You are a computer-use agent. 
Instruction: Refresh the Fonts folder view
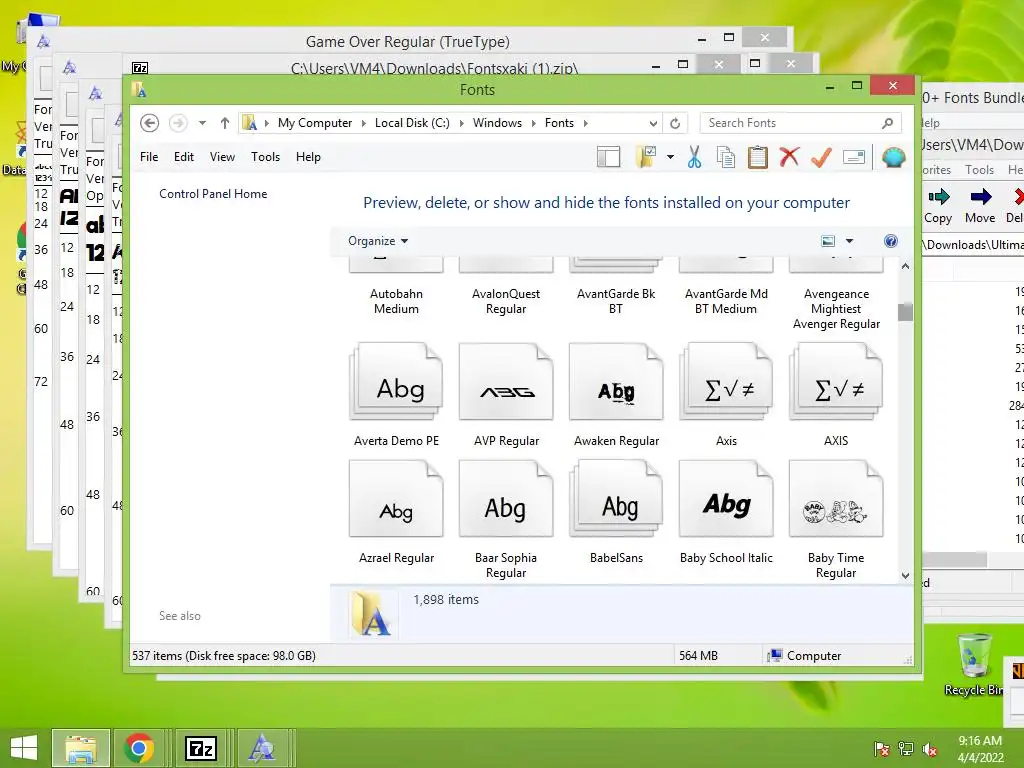675,123
